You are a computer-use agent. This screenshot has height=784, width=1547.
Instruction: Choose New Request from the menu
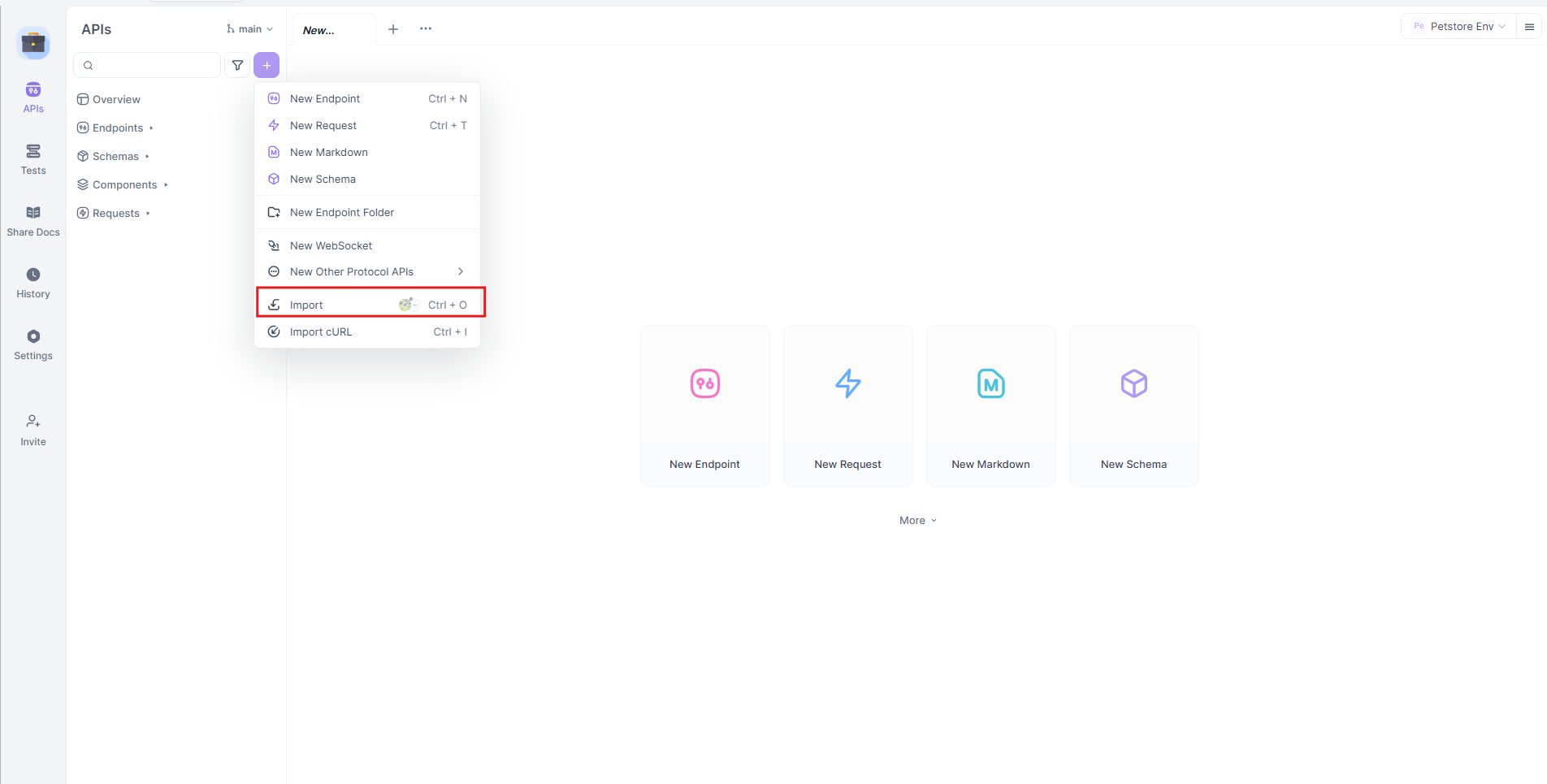pos(367,125)
